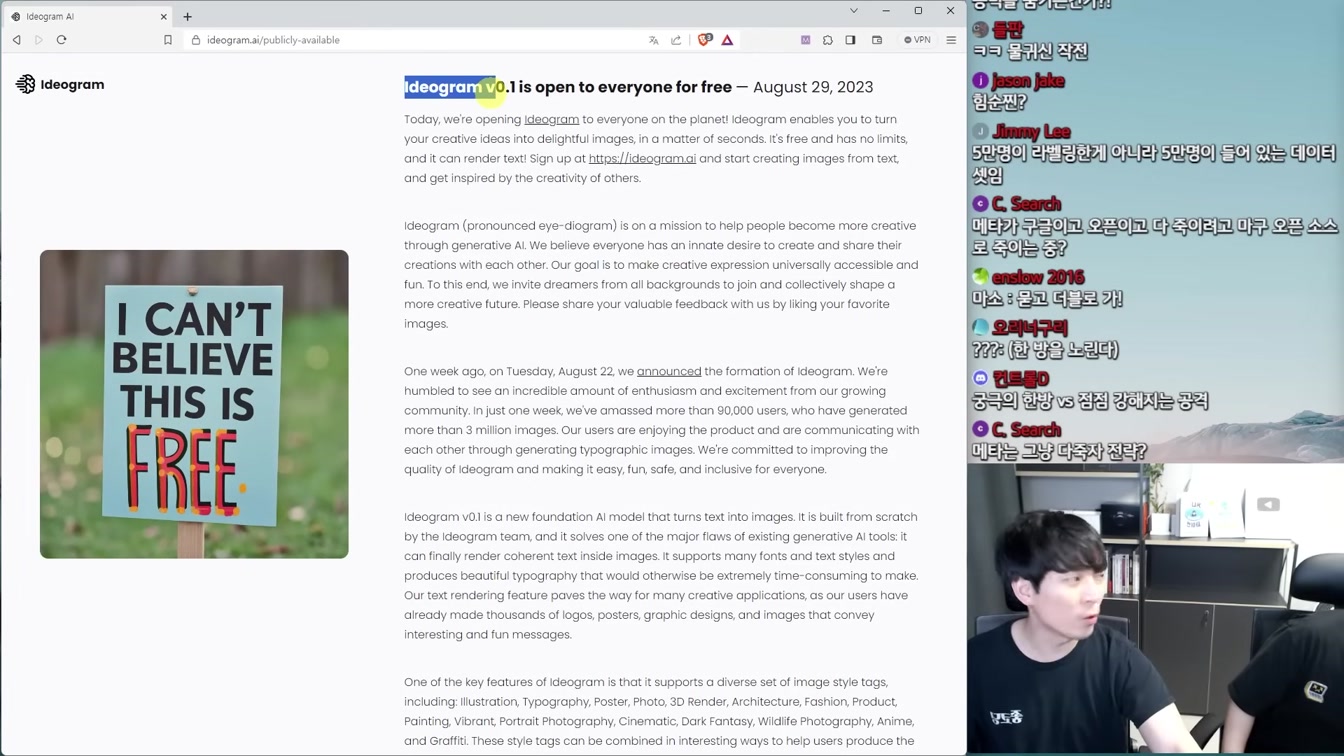This screenshot has height=756, width=1344.
Task: Select the Ideogram AI tab
Action: click(x=88, y=16)
